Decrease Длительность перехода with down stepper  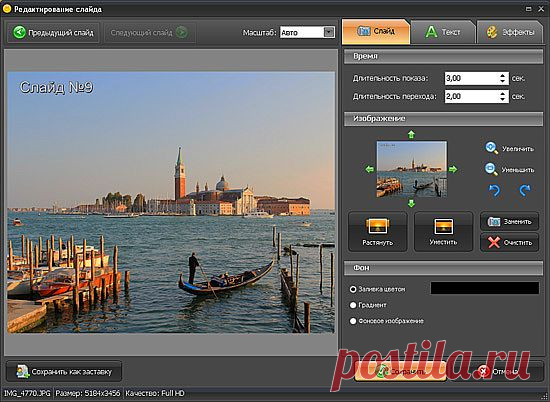pyautogui.click(x=503, y=99)
